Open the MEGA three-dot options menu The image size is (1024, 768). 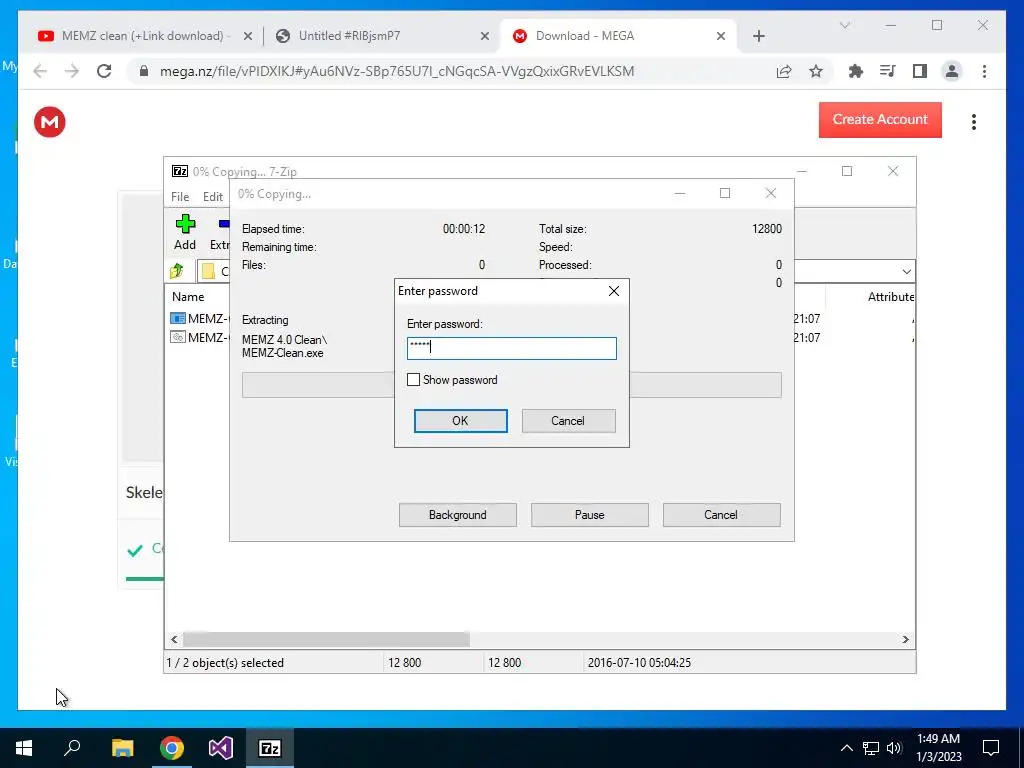(974, 122)
